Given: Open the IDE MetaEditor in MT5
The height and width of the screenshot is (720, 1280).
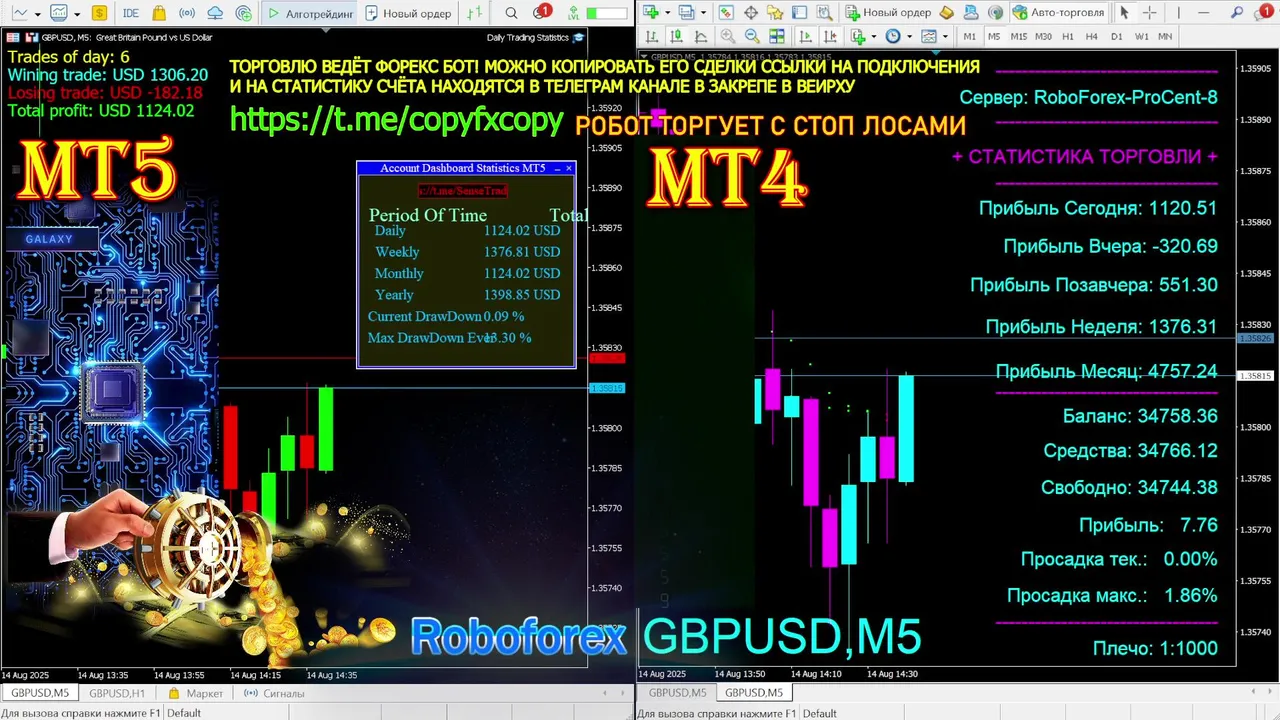Looking at the screenshot, I should [131, 13].
